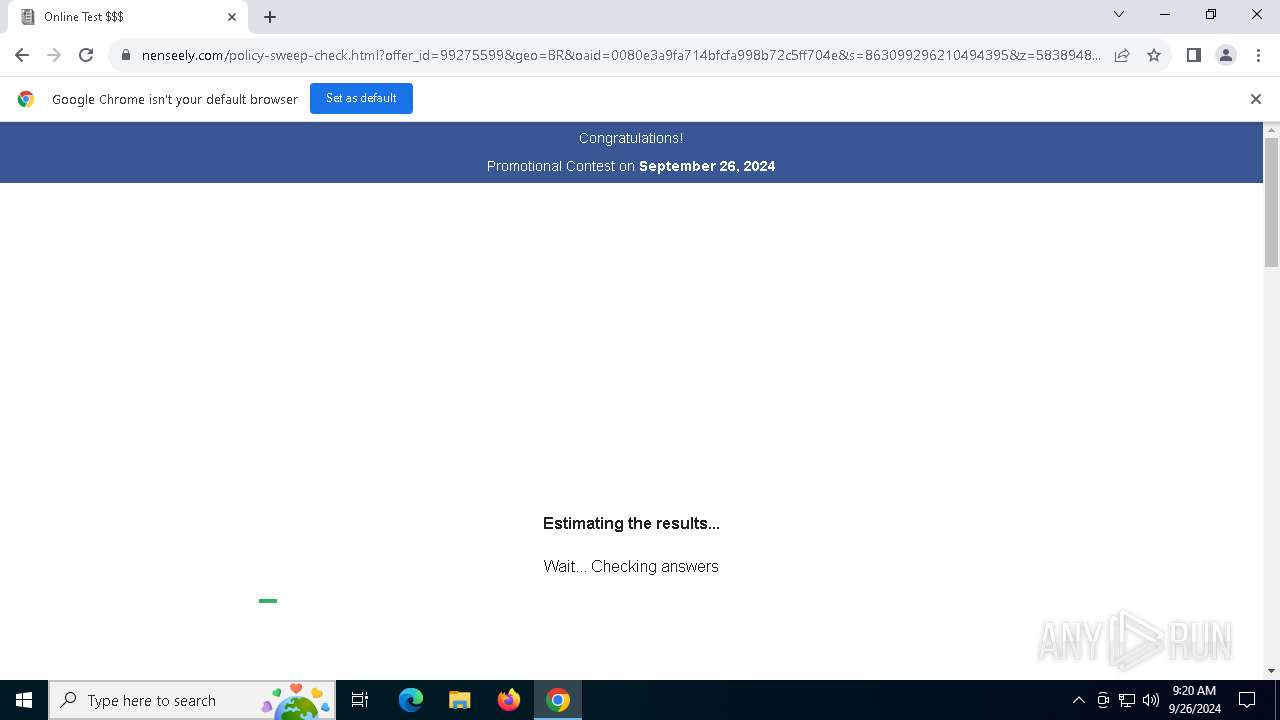Dismiss the default browser notification bar

1256,99
